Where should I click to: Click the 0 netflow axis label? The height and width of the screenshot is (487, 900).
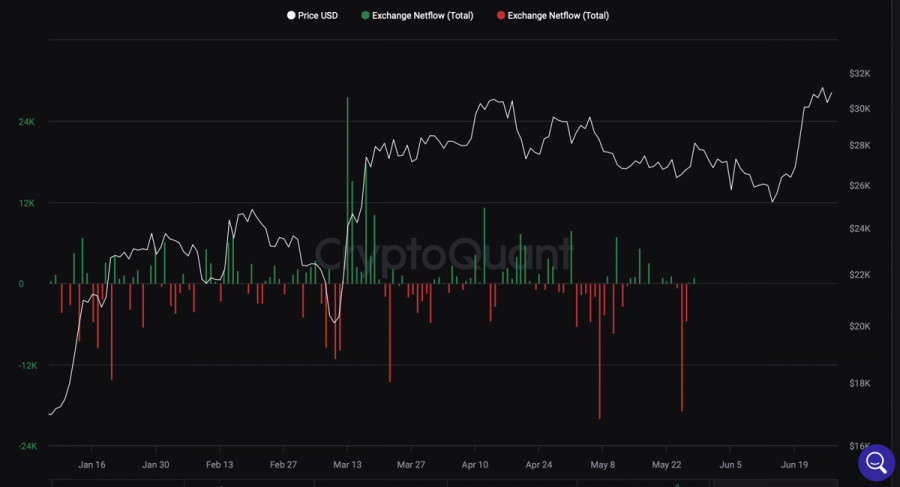[21, 284]
